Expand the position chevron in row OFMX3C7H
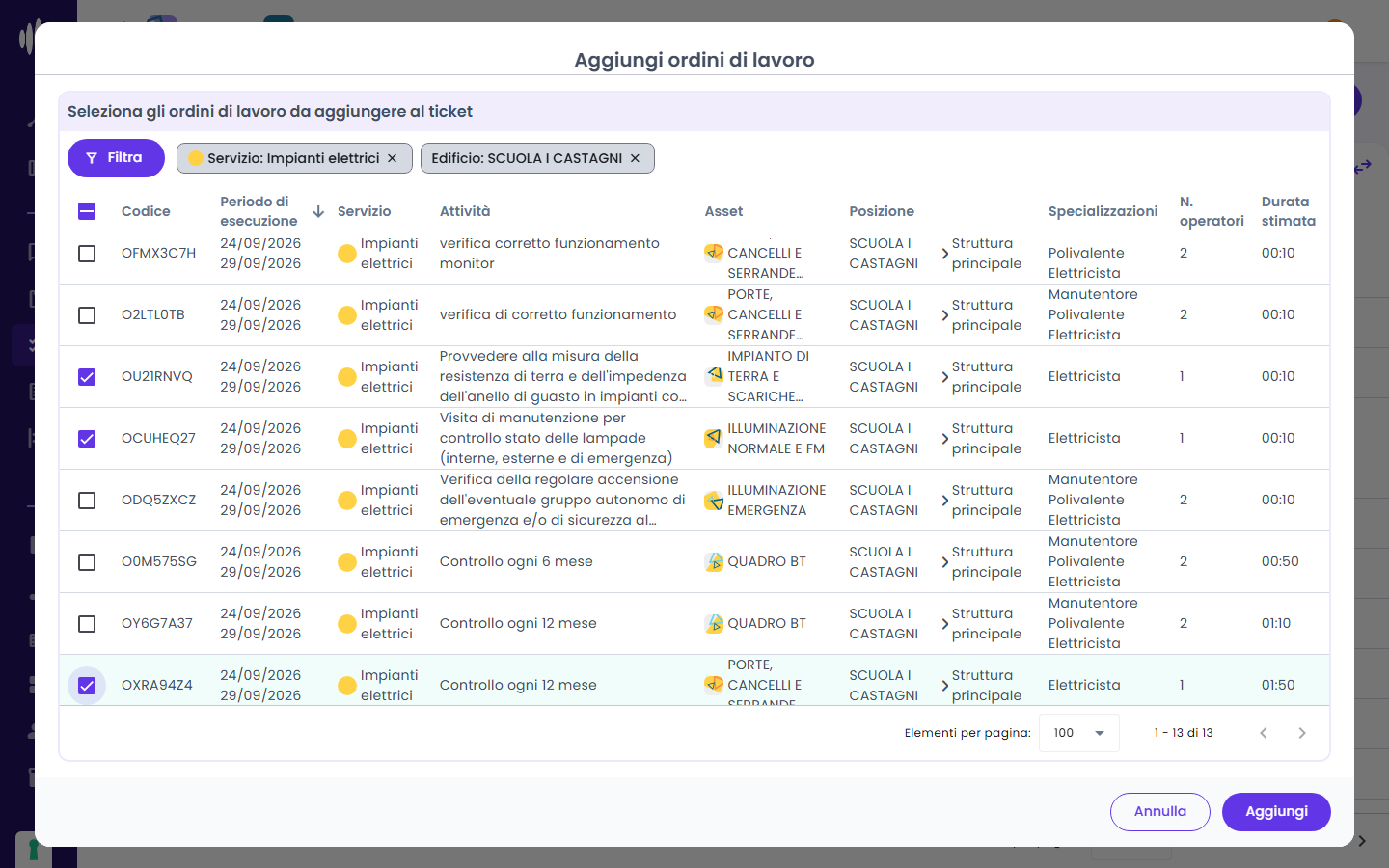1389x868 pixels. (944, 254)
